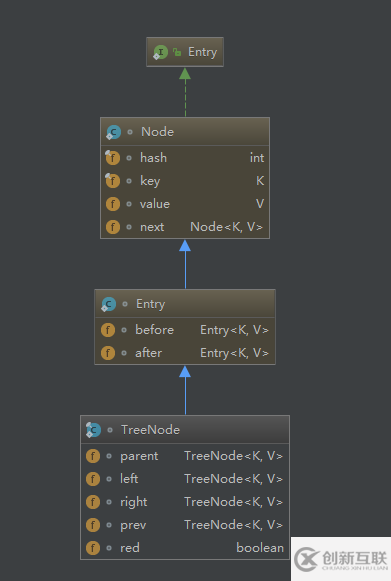Image resolution: width=391 pixels, height=581 pixels.
Task: Select the V type of value
Action: [260, 204]
